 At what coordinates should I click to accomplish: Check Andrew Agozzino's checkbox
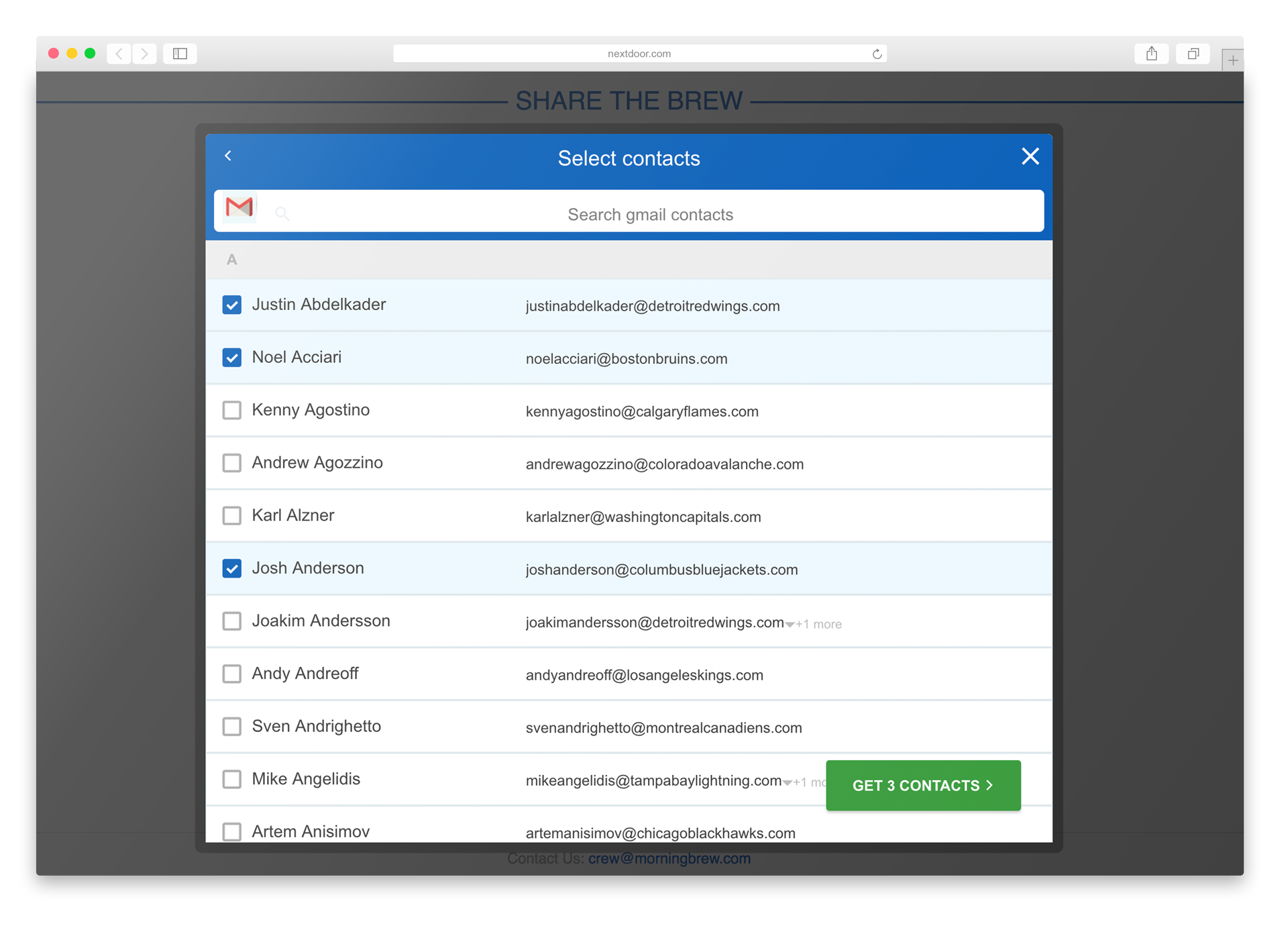(232, 463)
